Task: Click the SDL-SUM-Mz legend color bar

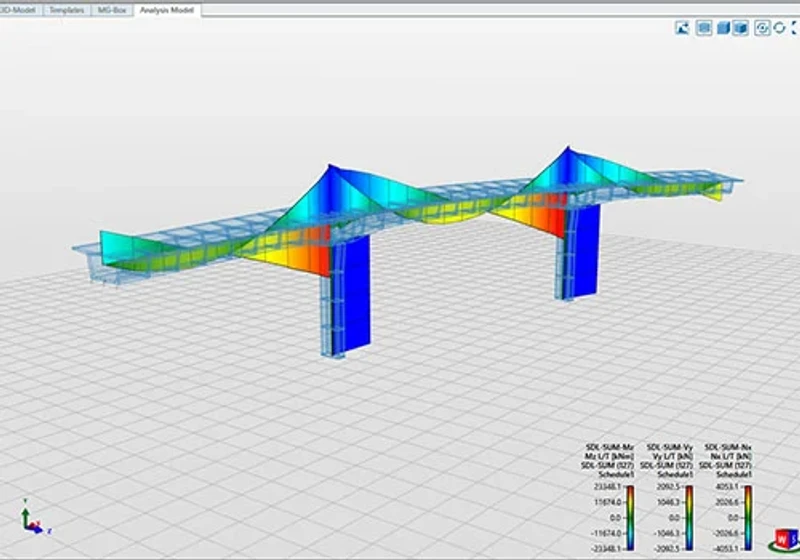Action: [630, 518]
